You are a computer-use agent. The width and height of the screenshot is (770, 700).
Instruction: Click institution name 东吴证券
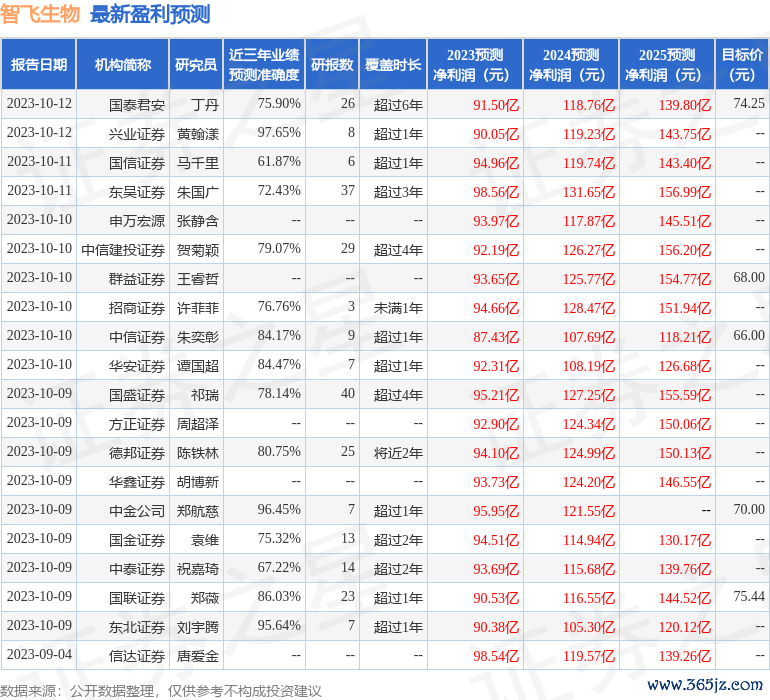(x=137, y=192)
